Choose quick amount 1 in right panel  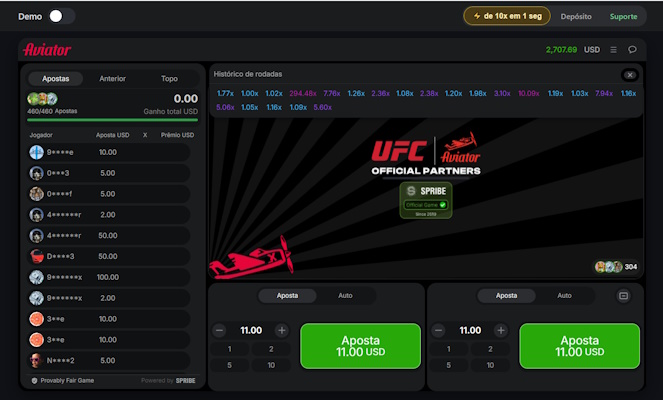point(449,349)
